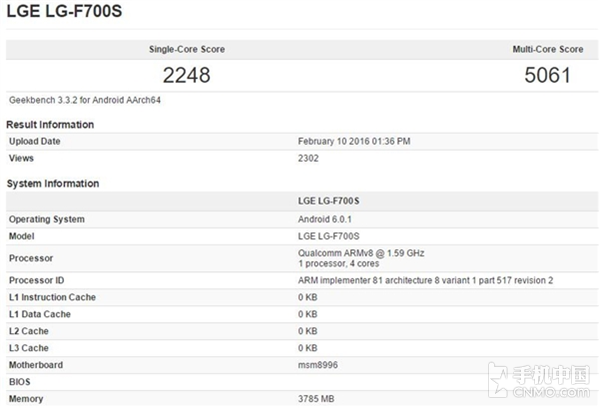
Task: Select the 0 KB value for L3 Cache
Action: click(x=308, y=348)
